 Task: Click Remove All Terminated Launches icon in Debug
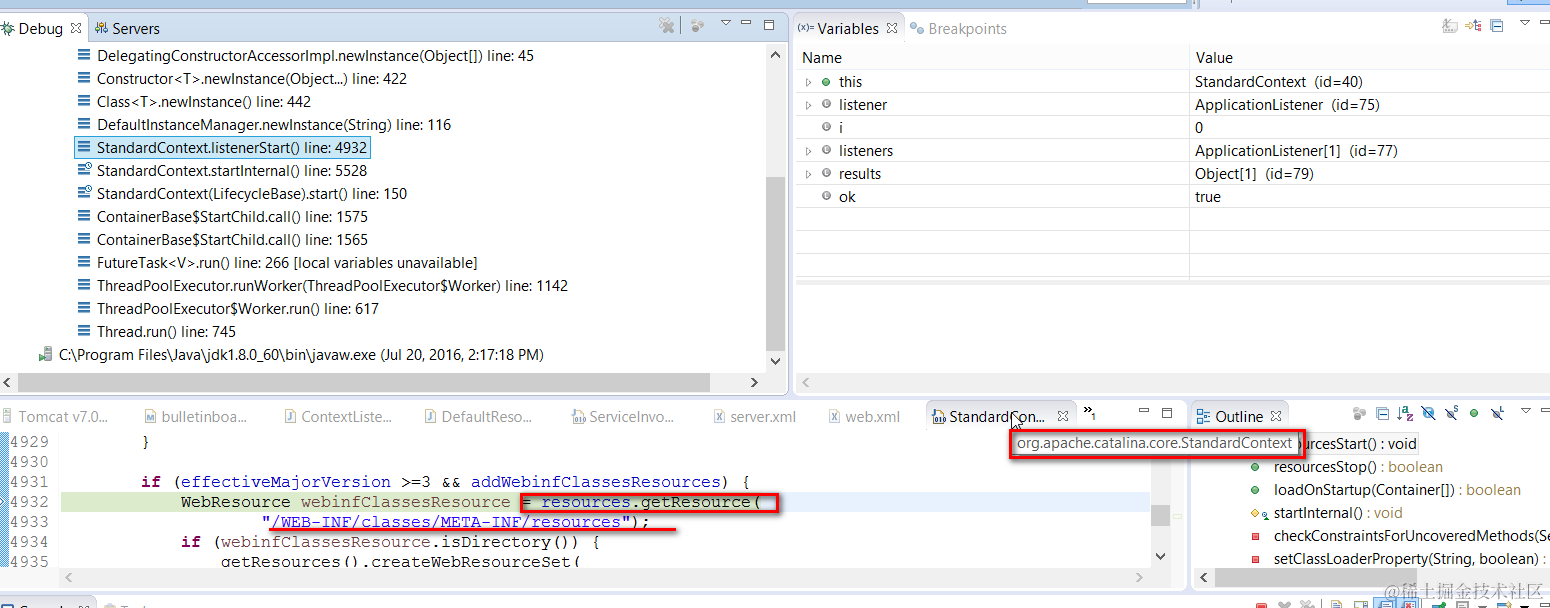(x=667, y=26)
